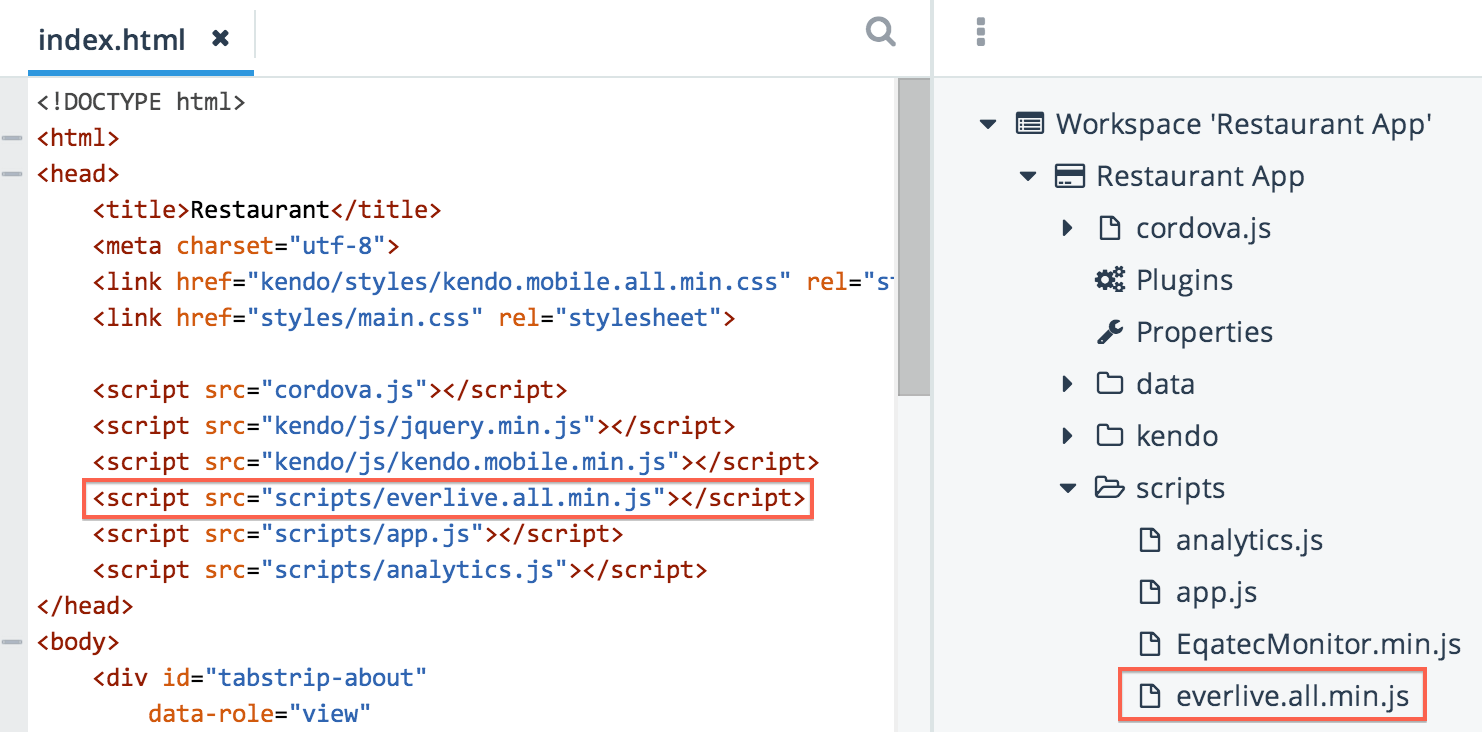Click the closing </head> tag

[x=85, y=606]
